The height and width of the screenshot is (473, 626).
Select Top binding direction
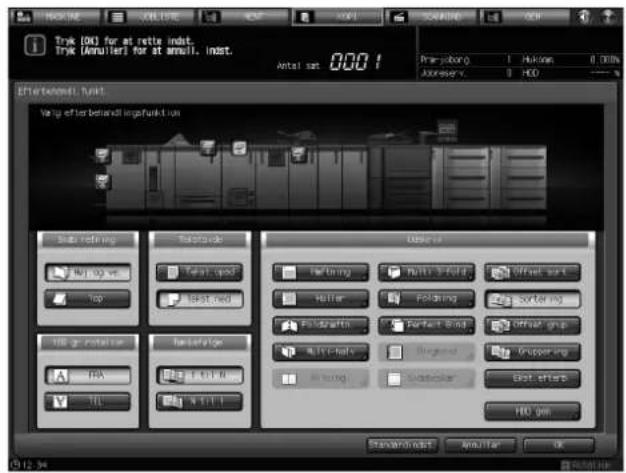pyautogui.click(x=88, y=299)
